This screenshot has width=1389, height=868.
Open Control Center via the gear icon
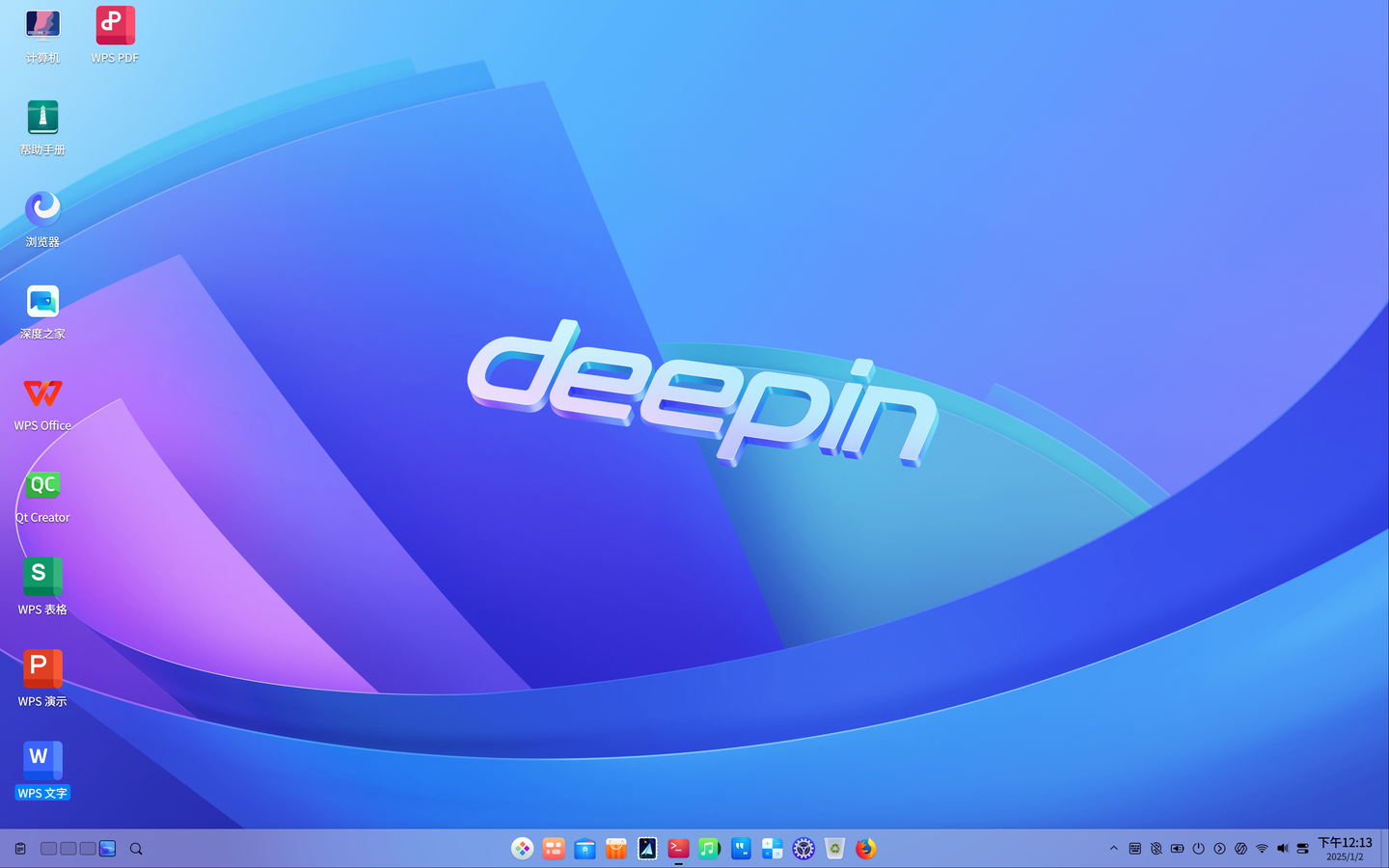click(x=803, y=849)
